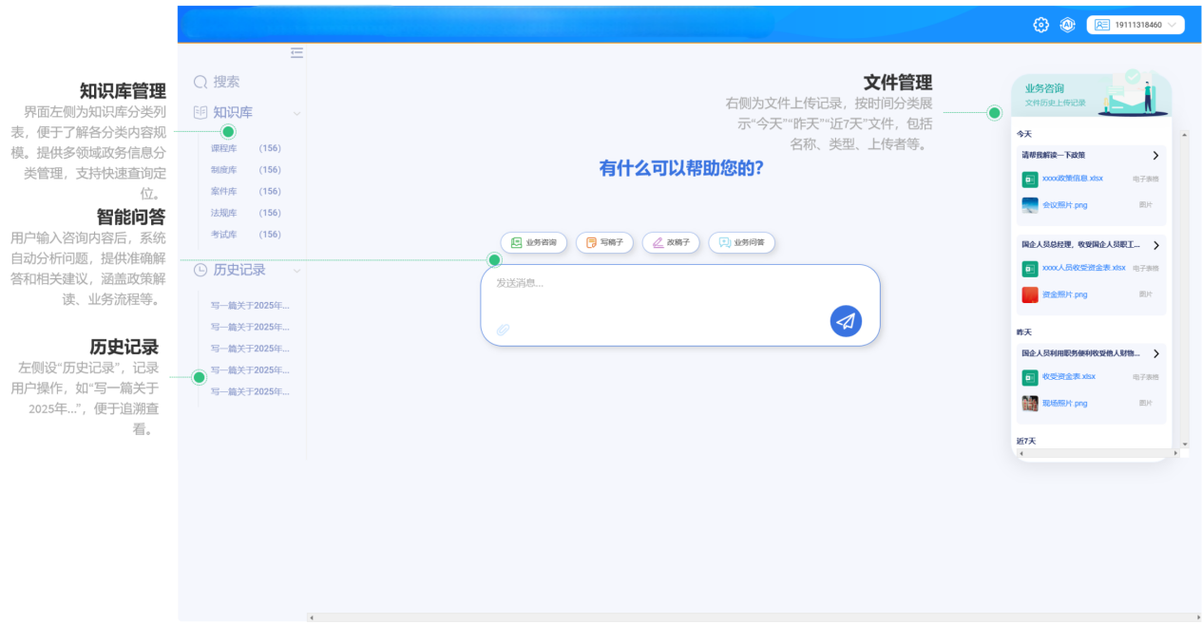Click the 知识库 book icon

200,113
